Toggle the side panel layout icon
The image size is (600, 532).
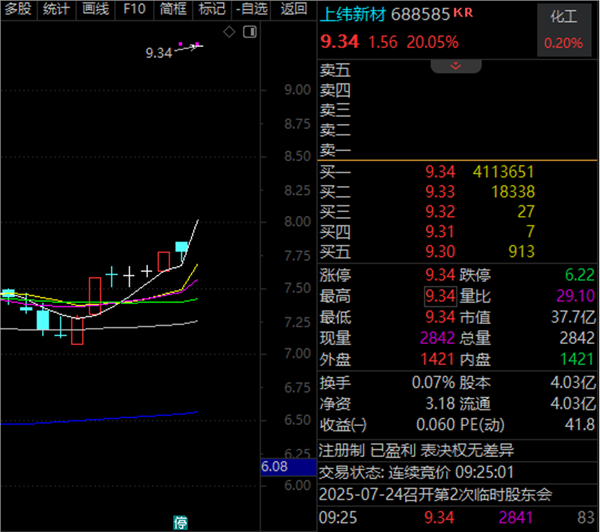(250, 32)
